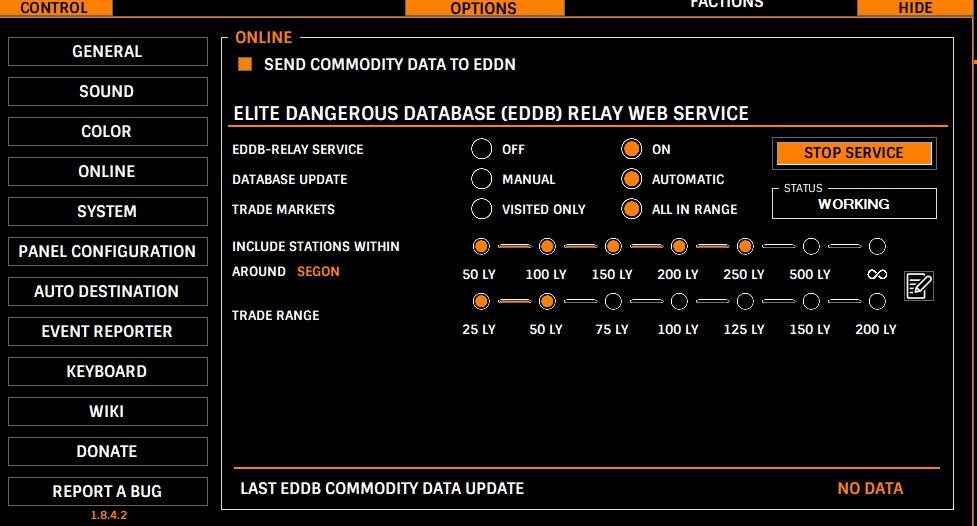Set EDDB-Relay Service to ON
This screenshot has width=977, height=526.
(x=631, y=149)
